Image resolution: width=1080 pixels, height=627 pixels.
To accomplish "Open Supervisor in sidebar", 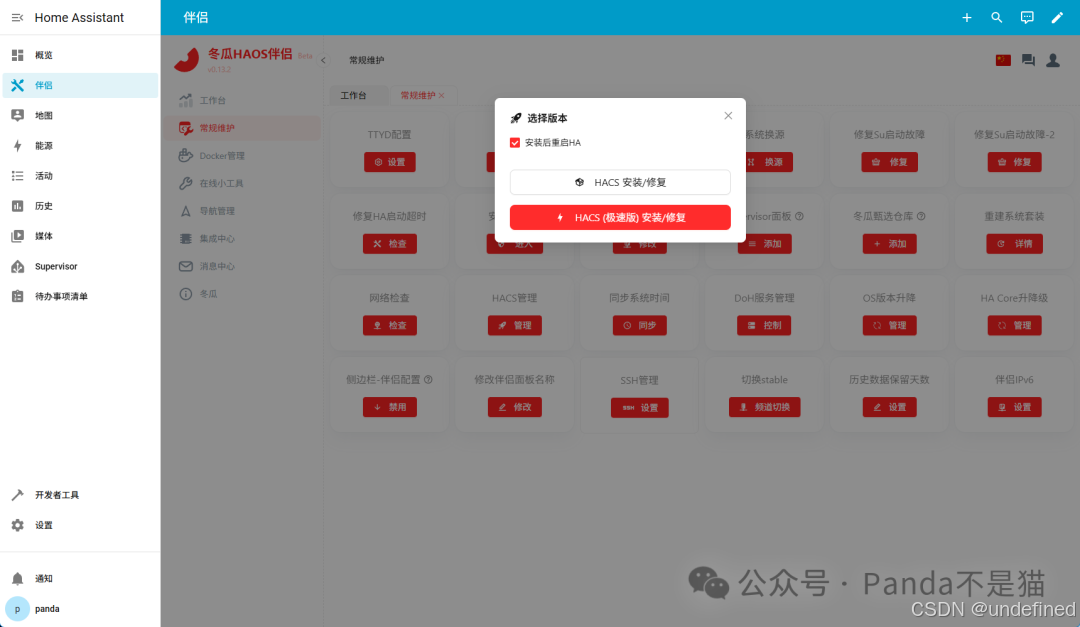I will [80, 267].
